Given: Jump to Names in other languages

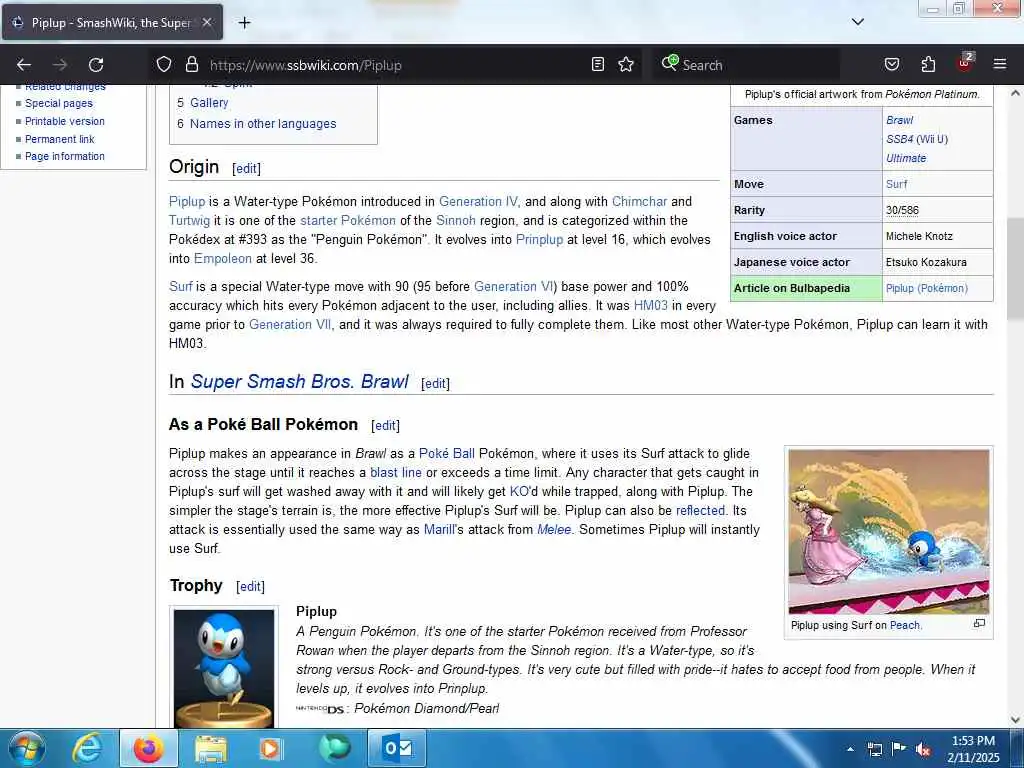Looking at the screenshot, I should click(263, 123).
